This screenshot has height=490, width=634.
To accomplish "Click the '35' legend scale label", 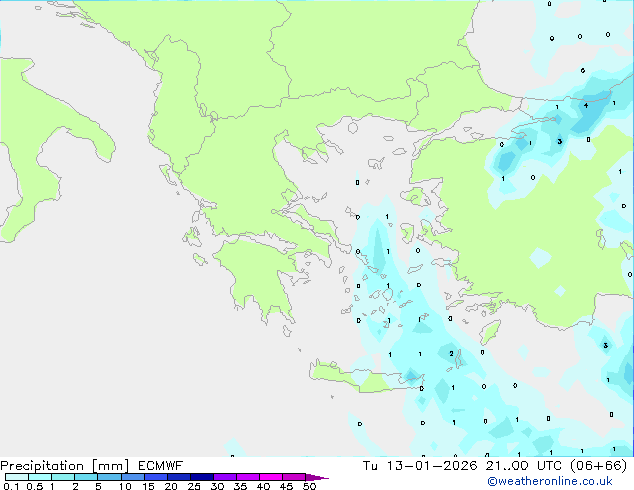I will pyautogui.click(x=240, y=486).
